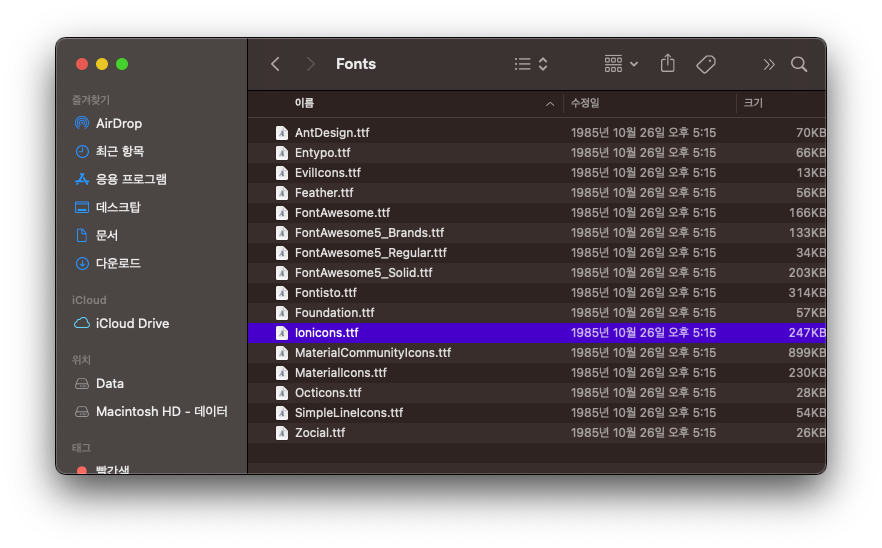The height and width of the screenshot is (548, 882).
Task: Click the cloud icon beside iCloud Drive
Action: pyautogui.click(x=82, y=324)
